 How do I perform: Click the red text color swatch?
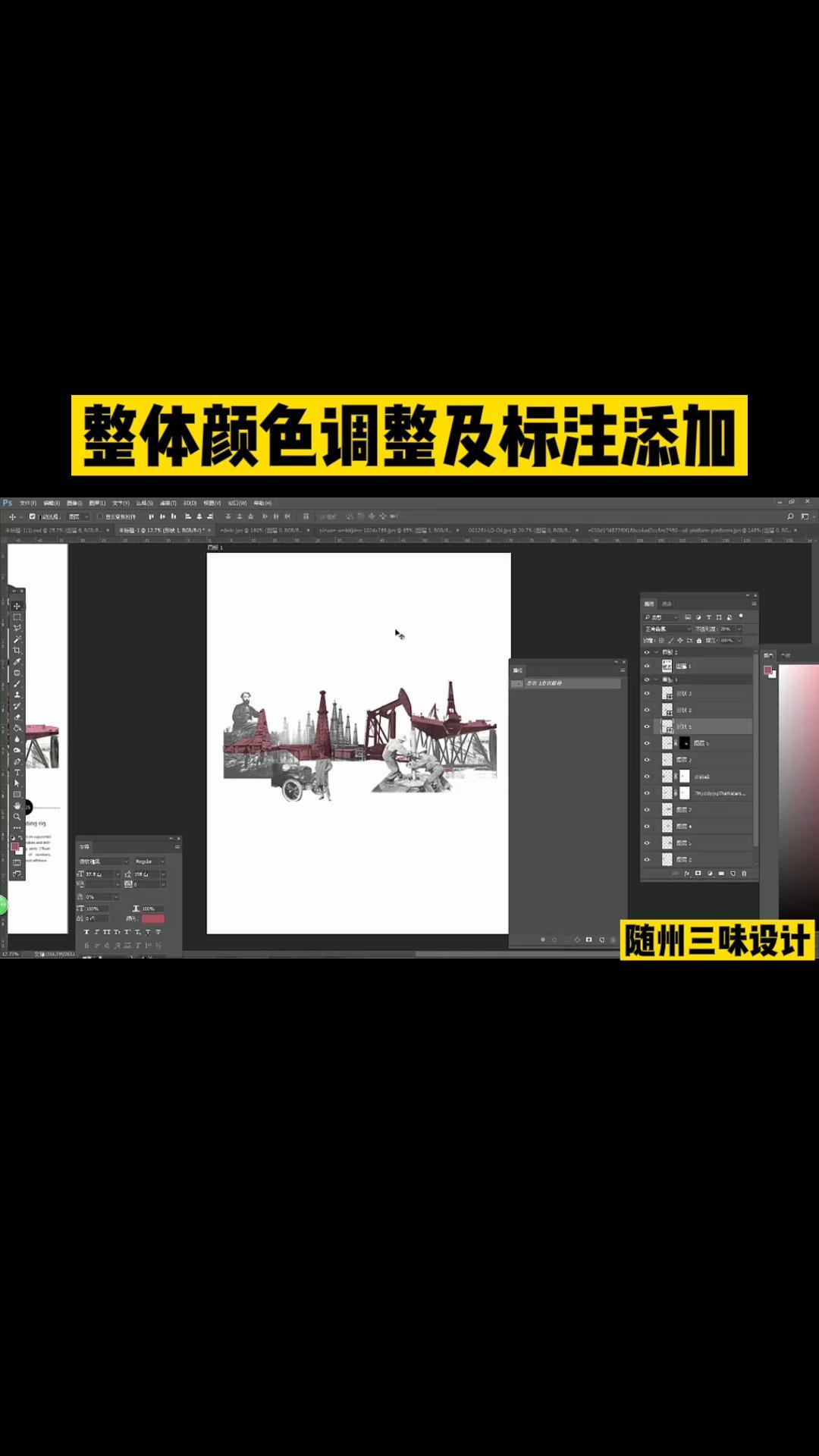click(x=152, y=919)
